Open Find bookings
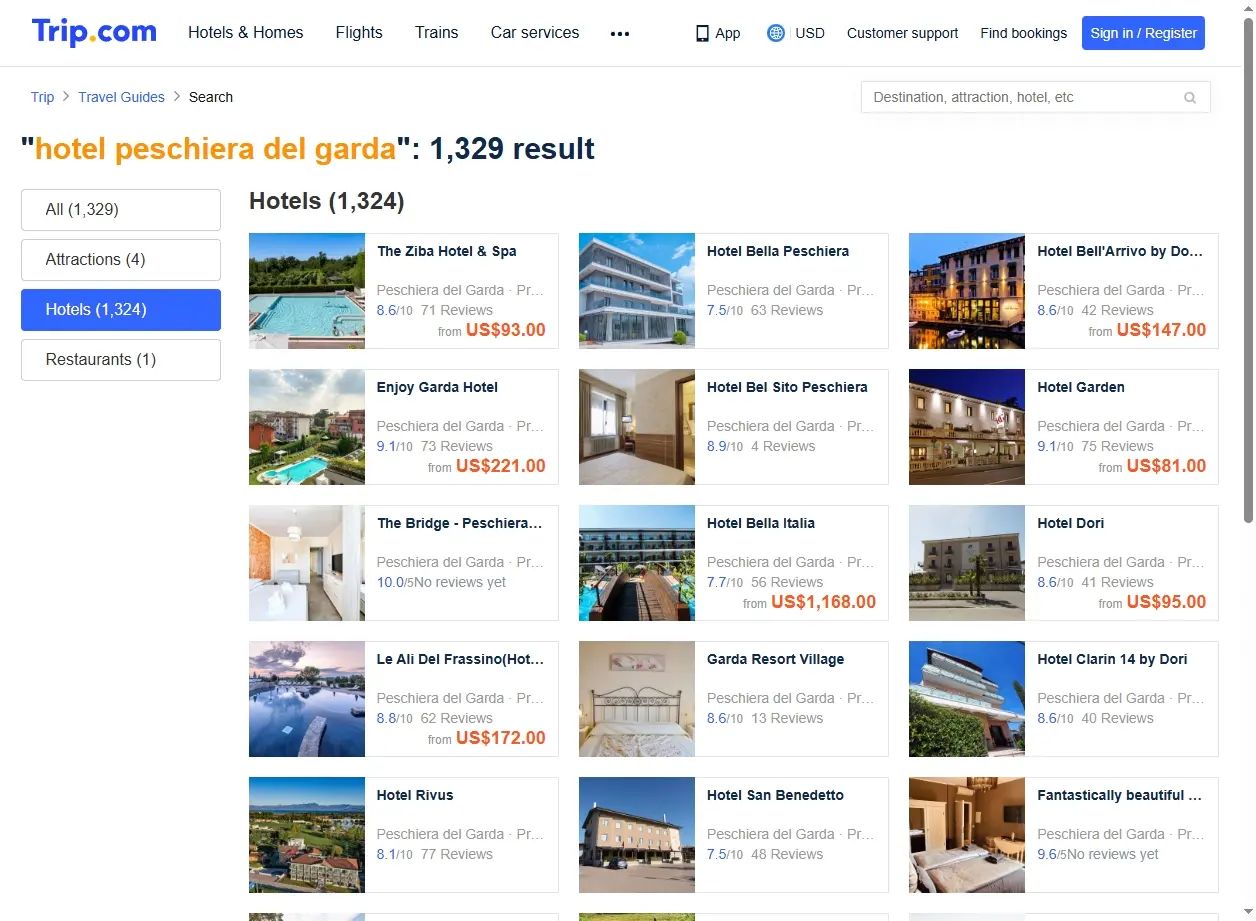Image resolution: width=1256 pixels, height=921 pixels. 1024,33
